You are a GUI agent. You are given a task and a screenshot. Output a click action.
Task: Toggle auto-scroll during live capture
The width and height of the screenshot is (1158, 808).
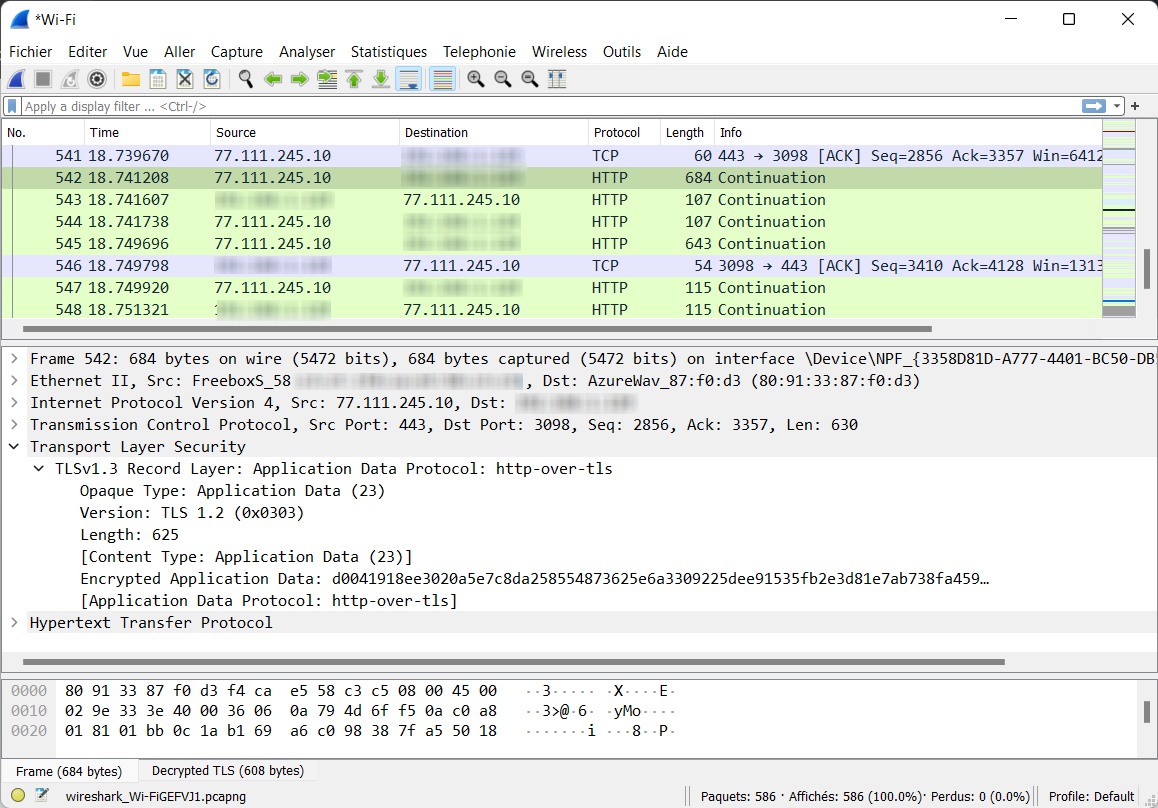point(408,79)
